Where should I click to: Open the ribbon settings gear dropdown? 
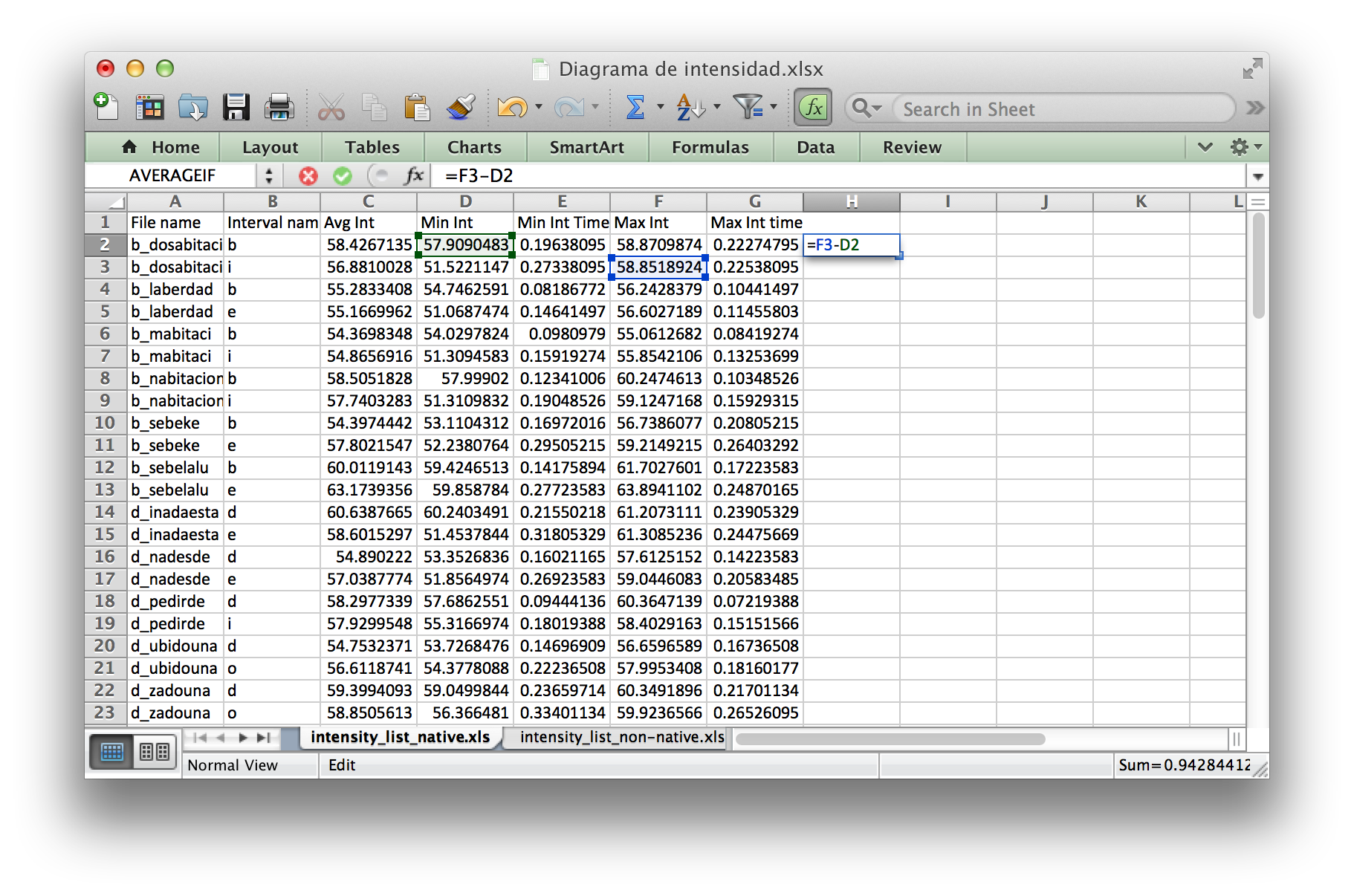click(x=1246, y=147)
